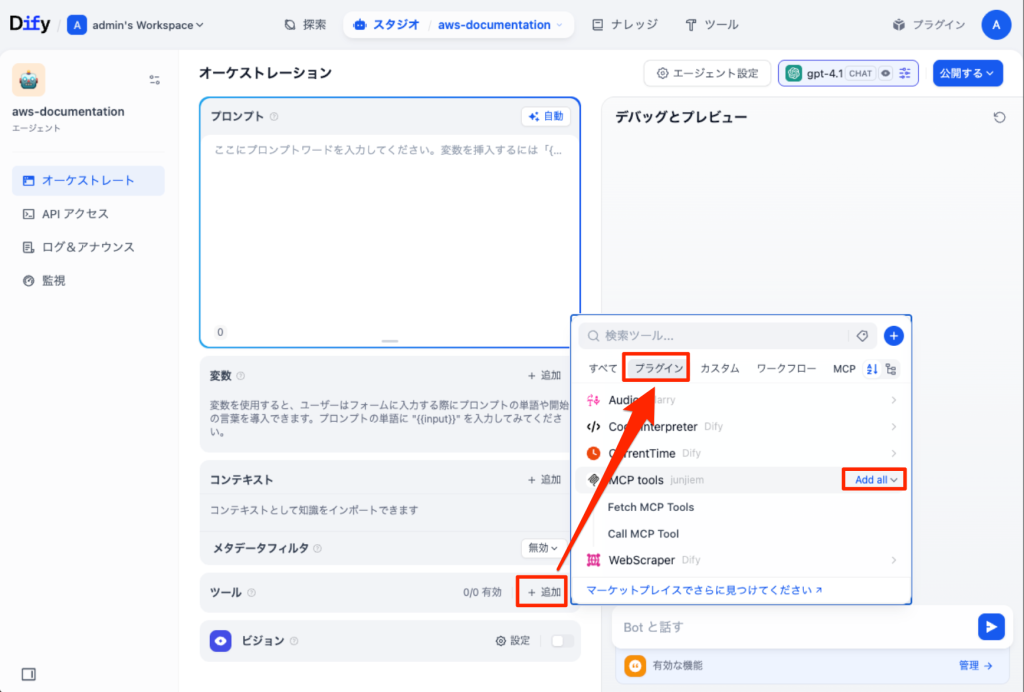Collapse the sidebar panel icon
This screenshot has height=692, width=1024.
point(28,674)
